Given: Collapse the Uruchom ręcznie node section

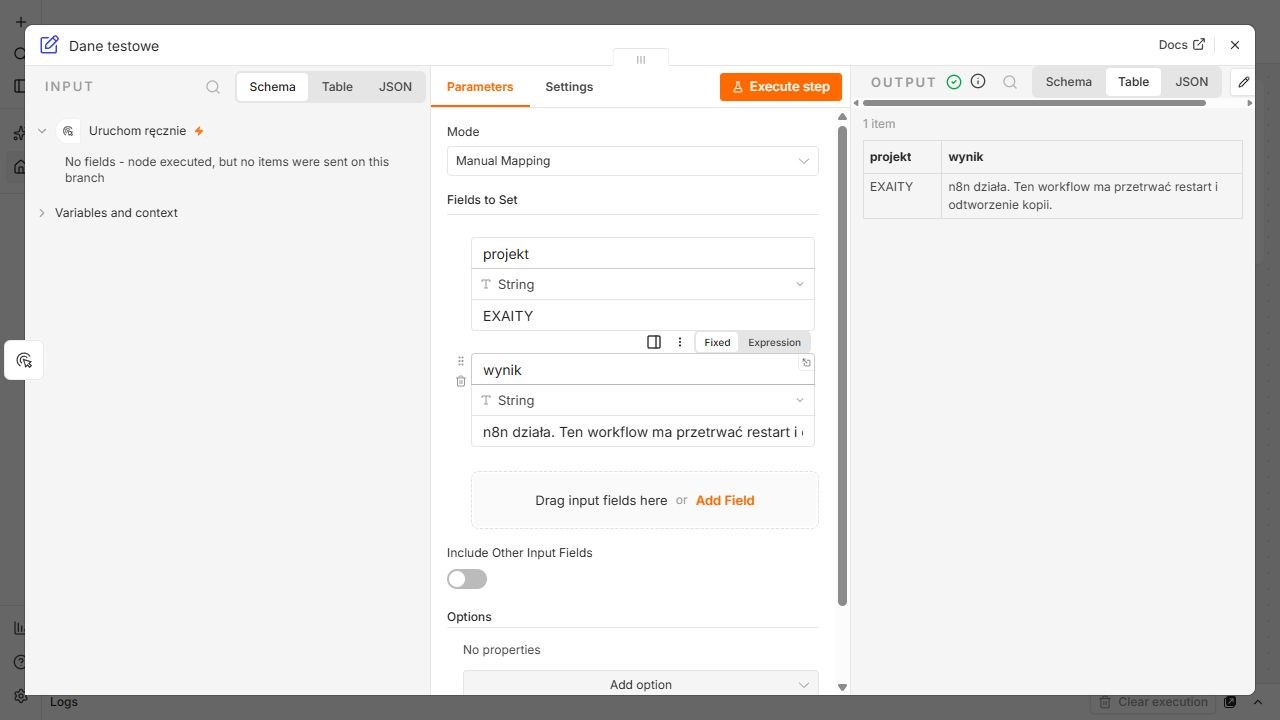Looking at the screenshot, I should (42, 131).
